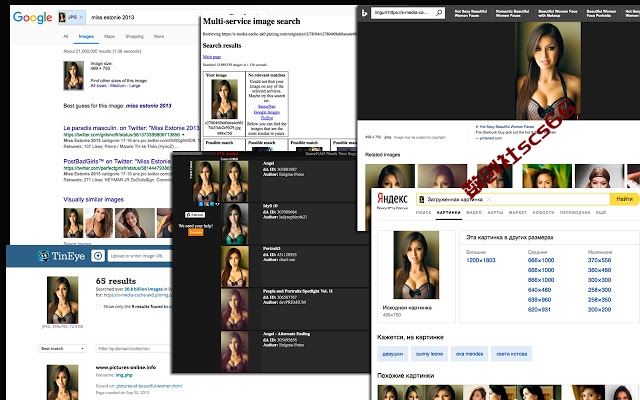Open 'Le paradis masculin. on Twitter' result
Viewport: 640px width, 400px height.
coord(131,128)
